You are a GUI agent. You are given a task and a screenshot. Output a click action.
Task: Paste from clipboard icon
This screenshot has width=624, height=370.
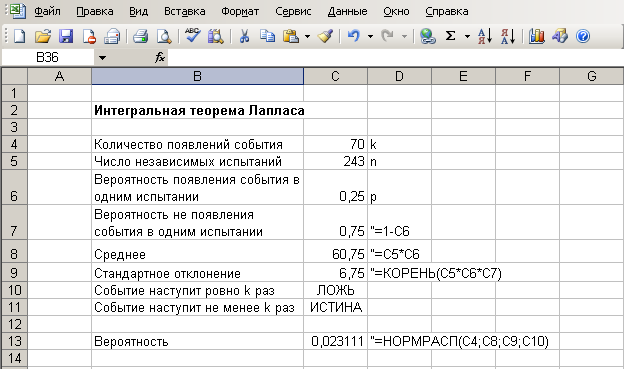point(291,36)
